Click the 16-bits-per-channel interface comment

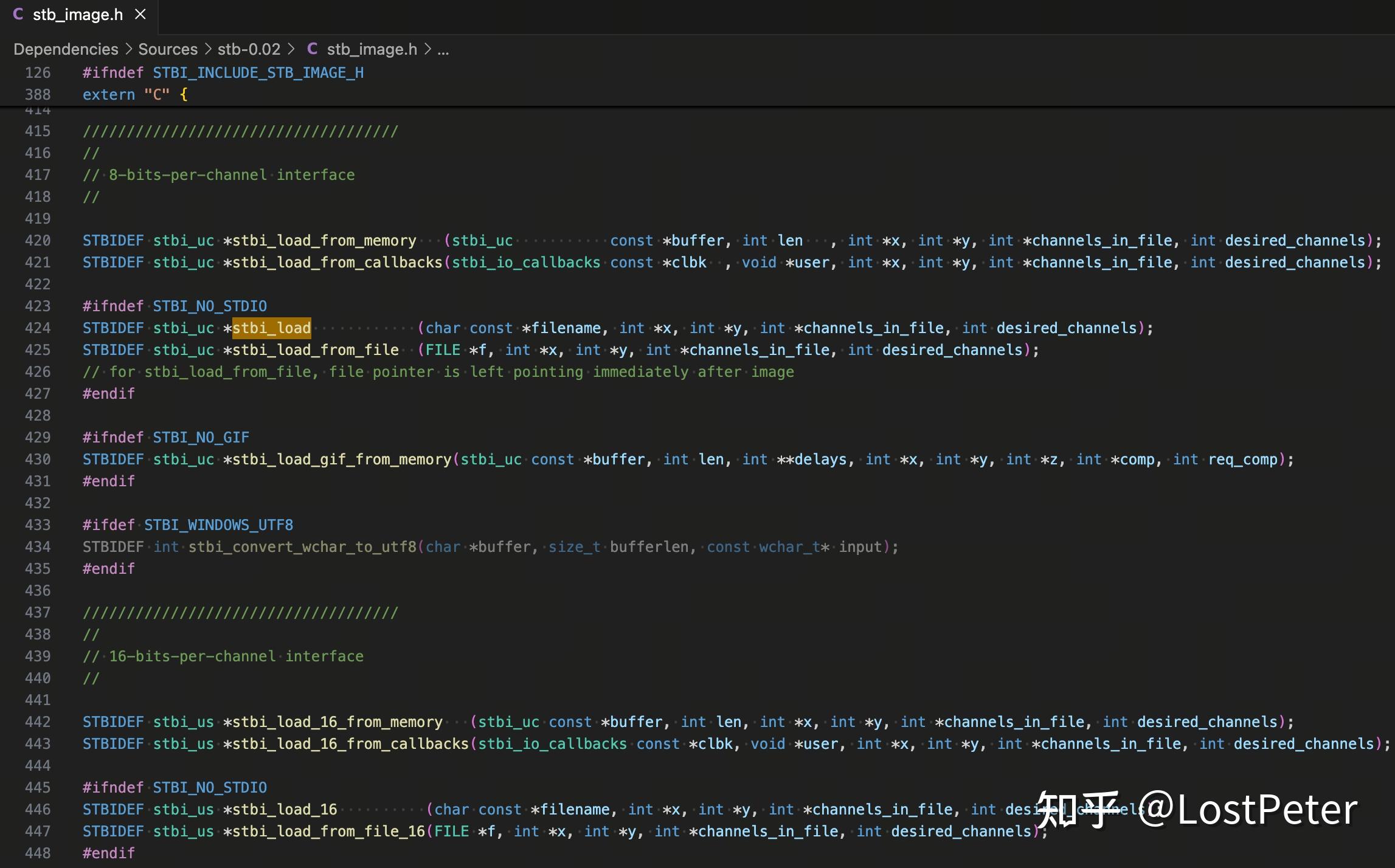[x=223, y=656]
